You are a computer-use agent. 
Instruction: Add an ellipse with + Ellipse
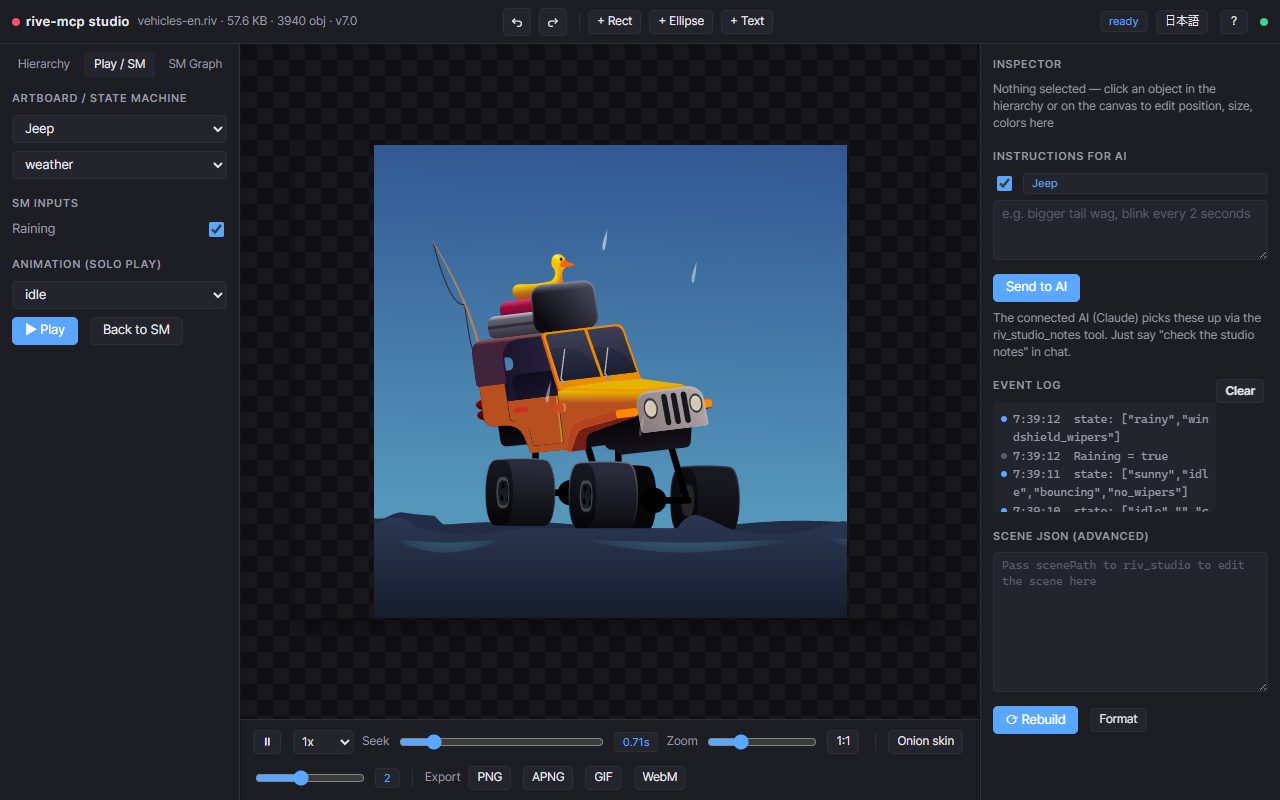pos(681,21)
